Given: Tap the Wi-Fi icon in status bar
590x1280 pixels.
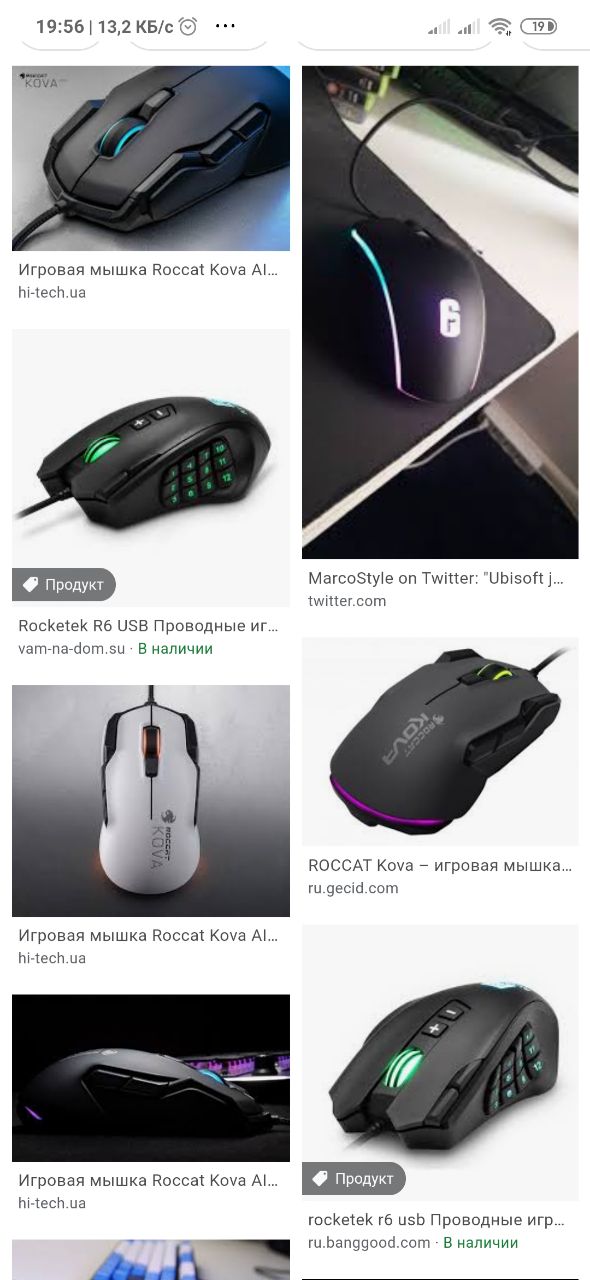Looking at the screenshot, I should (x=500, y=27).
